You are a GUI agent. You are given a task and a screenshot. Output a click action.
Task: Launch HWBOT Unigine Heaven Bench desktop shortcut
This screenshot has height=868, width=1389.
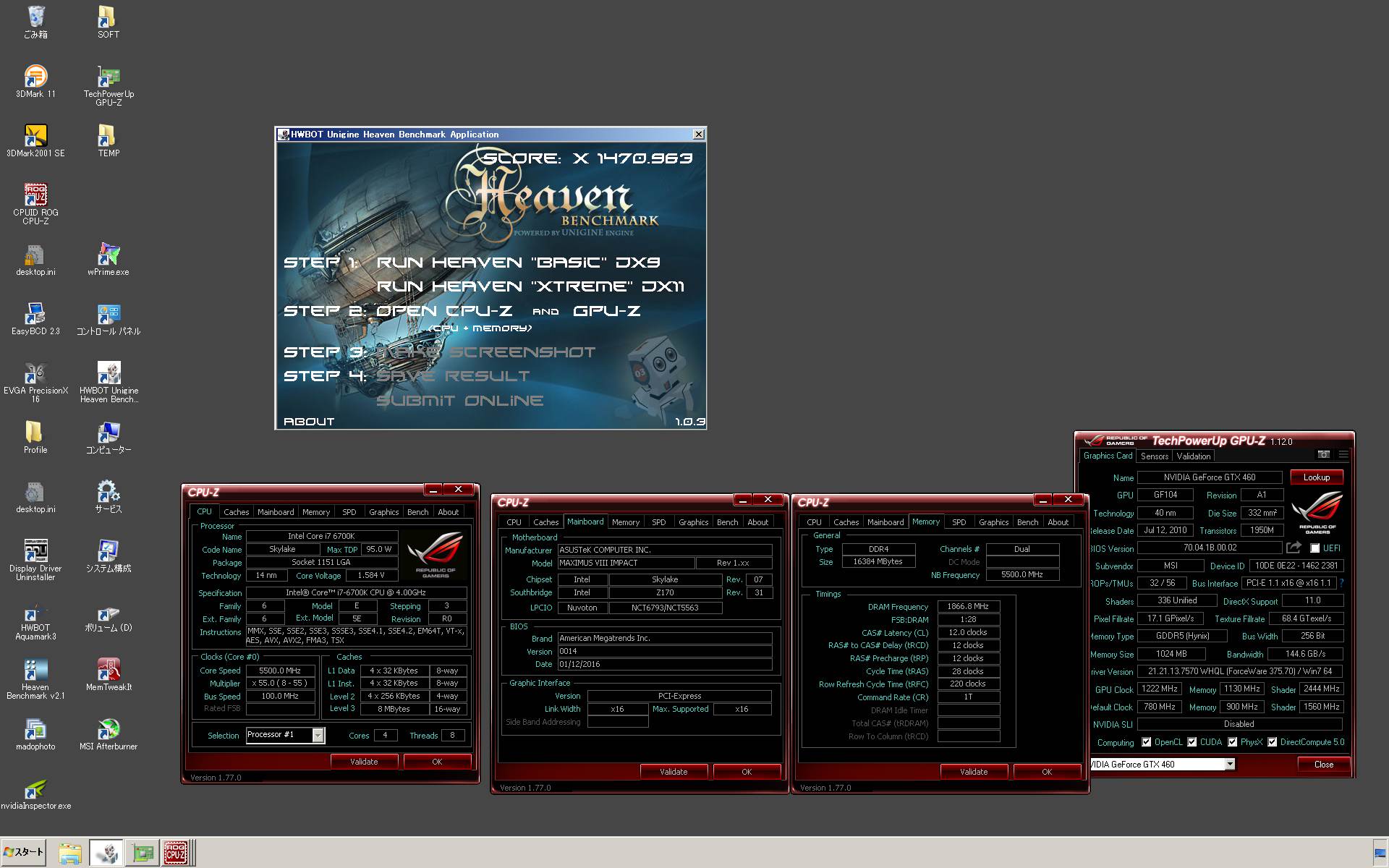[x=109, y=383]
